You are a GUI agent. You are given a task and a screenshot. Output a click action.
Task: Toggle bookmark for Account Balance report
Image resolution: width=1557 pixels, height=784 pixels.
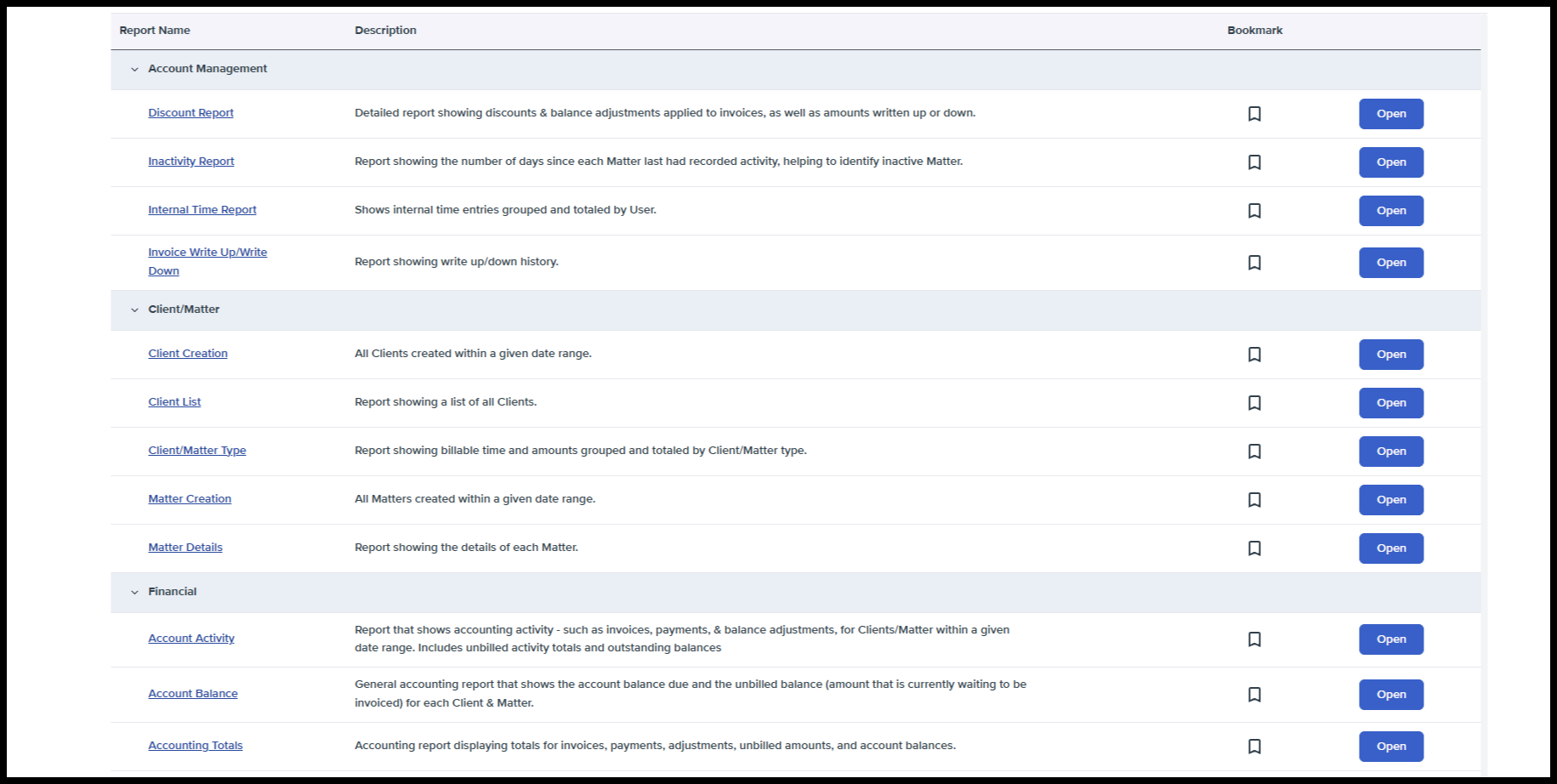click(1254, 695)
